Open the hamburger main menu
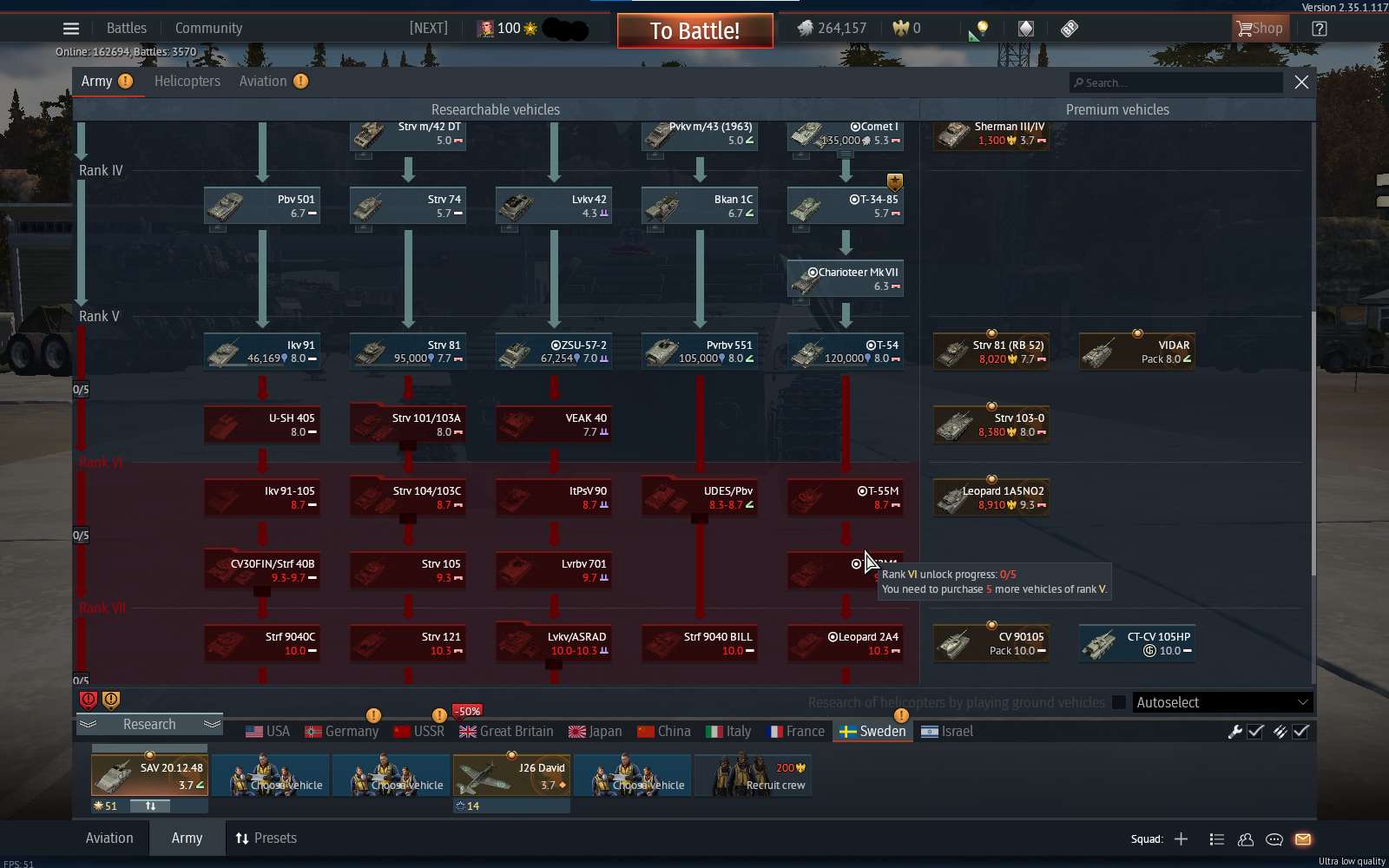This screenshot has height=868, width=1389. tap(71, 29)
